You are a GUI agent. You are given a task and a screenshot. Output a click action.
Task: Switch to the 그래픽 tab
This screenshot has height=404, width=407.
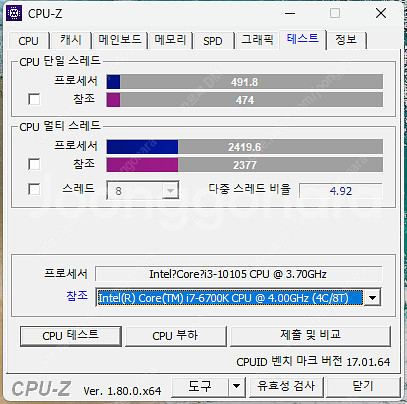[x=257, y=41]
